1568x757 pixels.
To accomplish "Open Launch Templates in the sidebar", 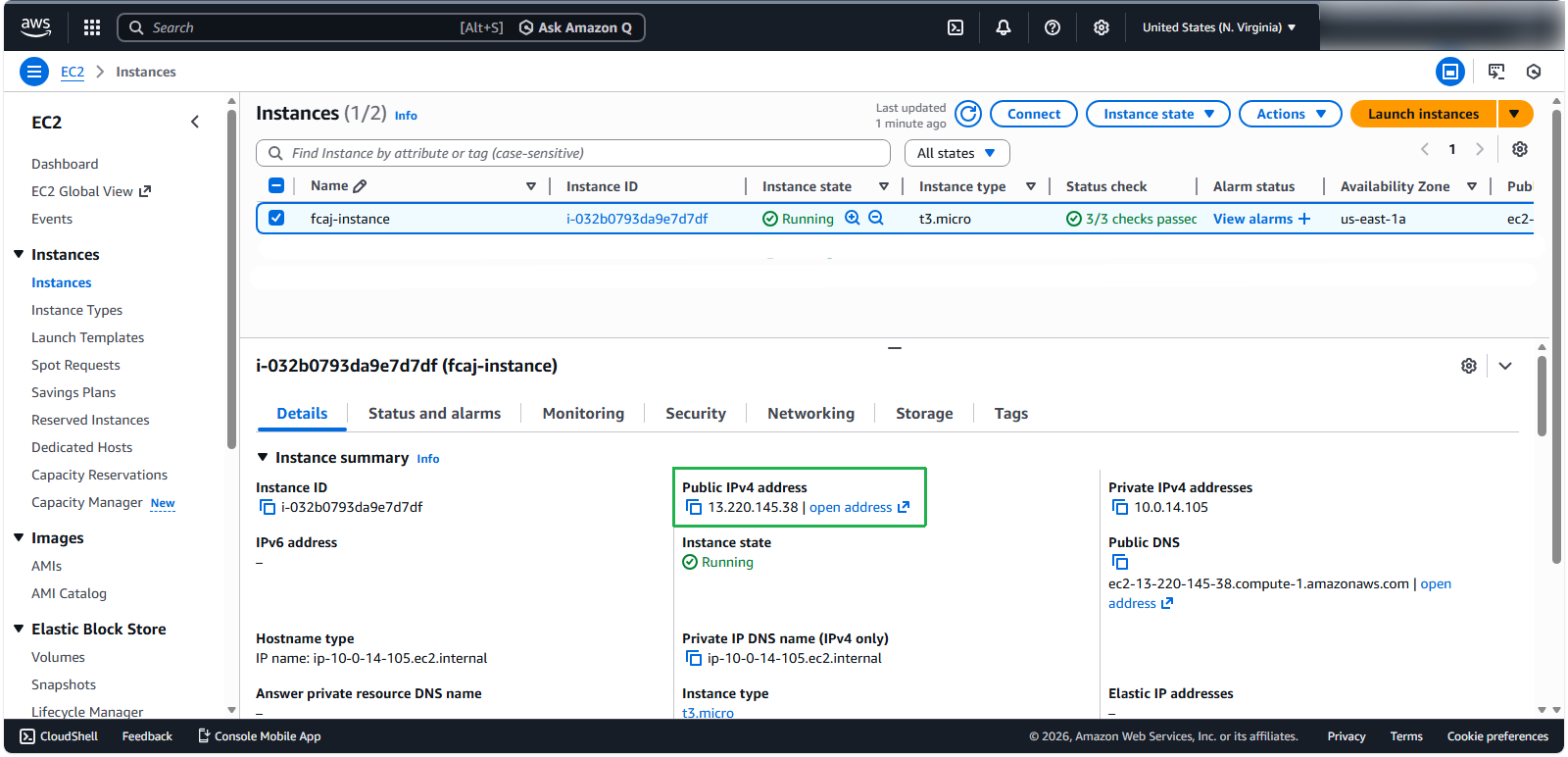I will [87, 337].
